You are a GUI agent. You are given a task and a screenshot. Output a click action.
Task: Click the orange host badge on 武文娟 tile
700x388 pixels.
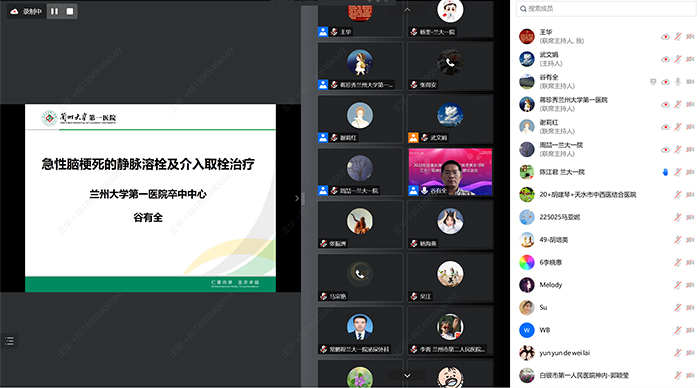coord(413,138)
